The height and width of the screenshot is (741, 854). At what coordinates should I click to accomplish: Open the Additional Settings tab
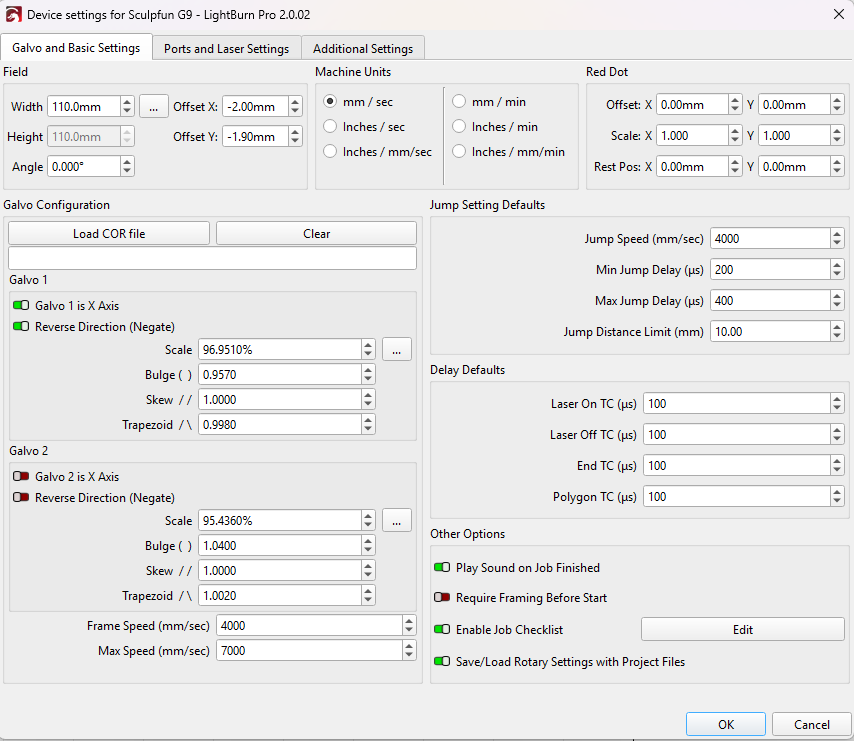[363, 48]
